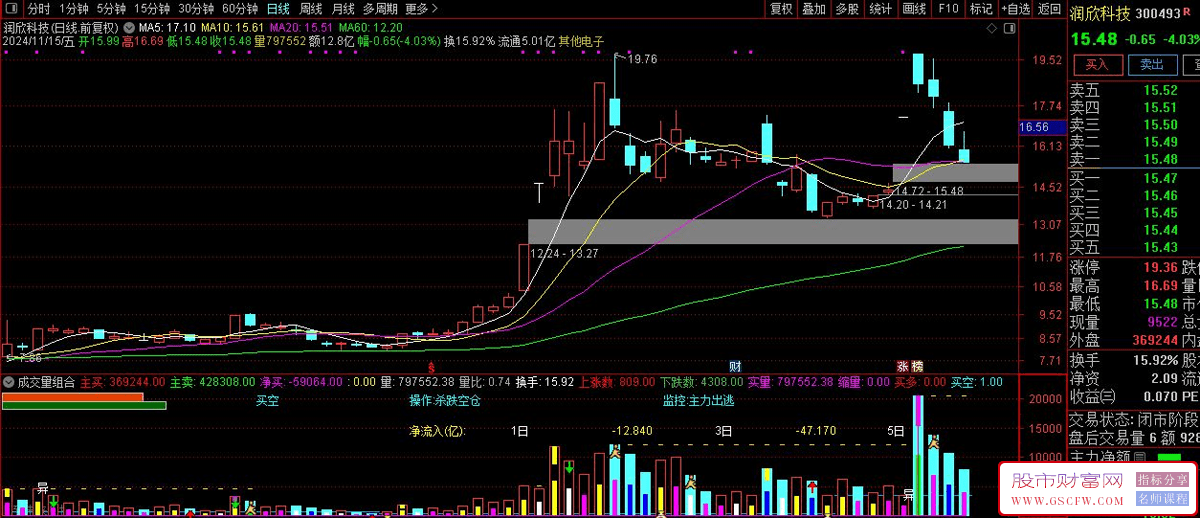Screen dimensions: 1200x518
Task: Open the 复权 adjustment menu
Action: (781, 9)
